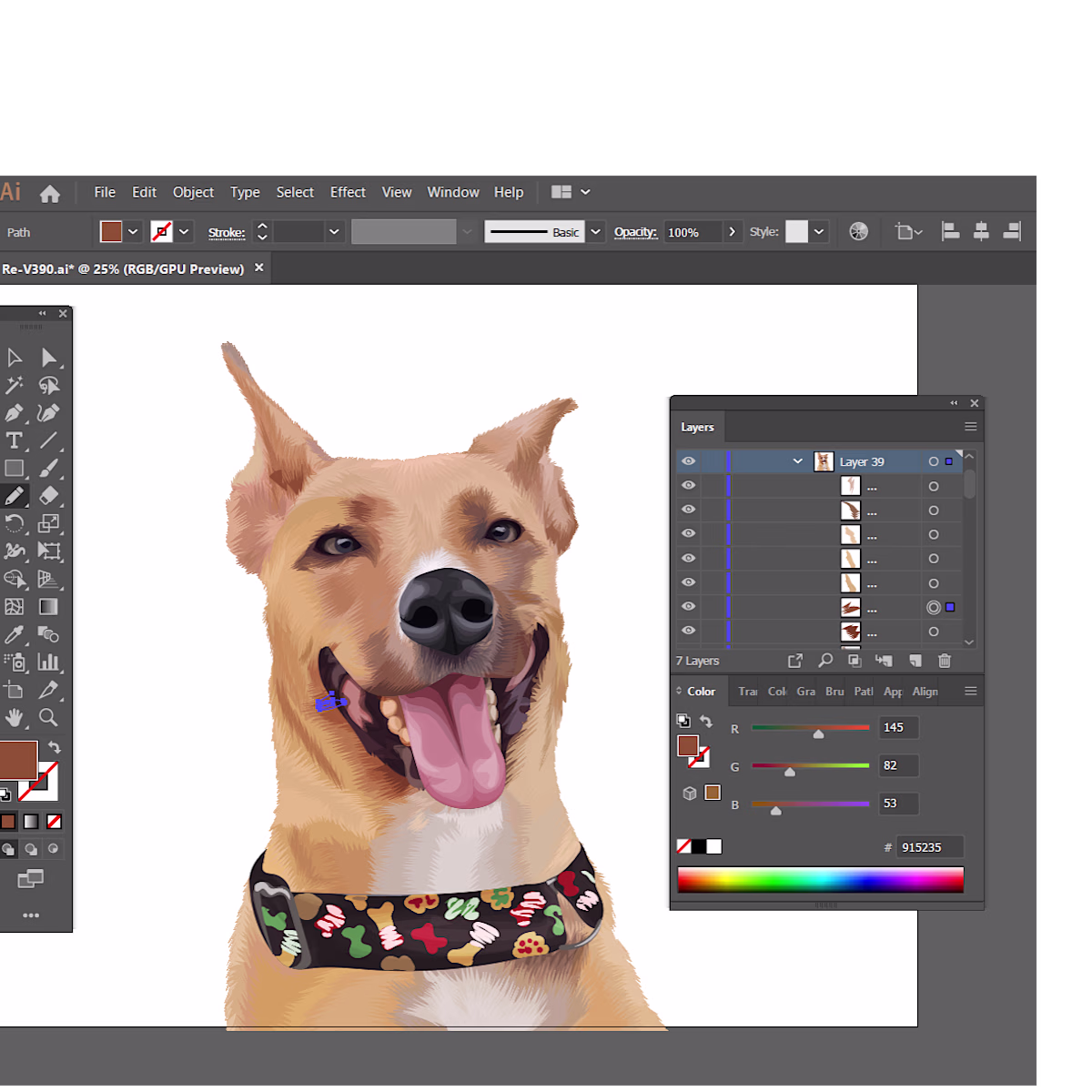Open the graphic Style dropdown

point(819,232)
